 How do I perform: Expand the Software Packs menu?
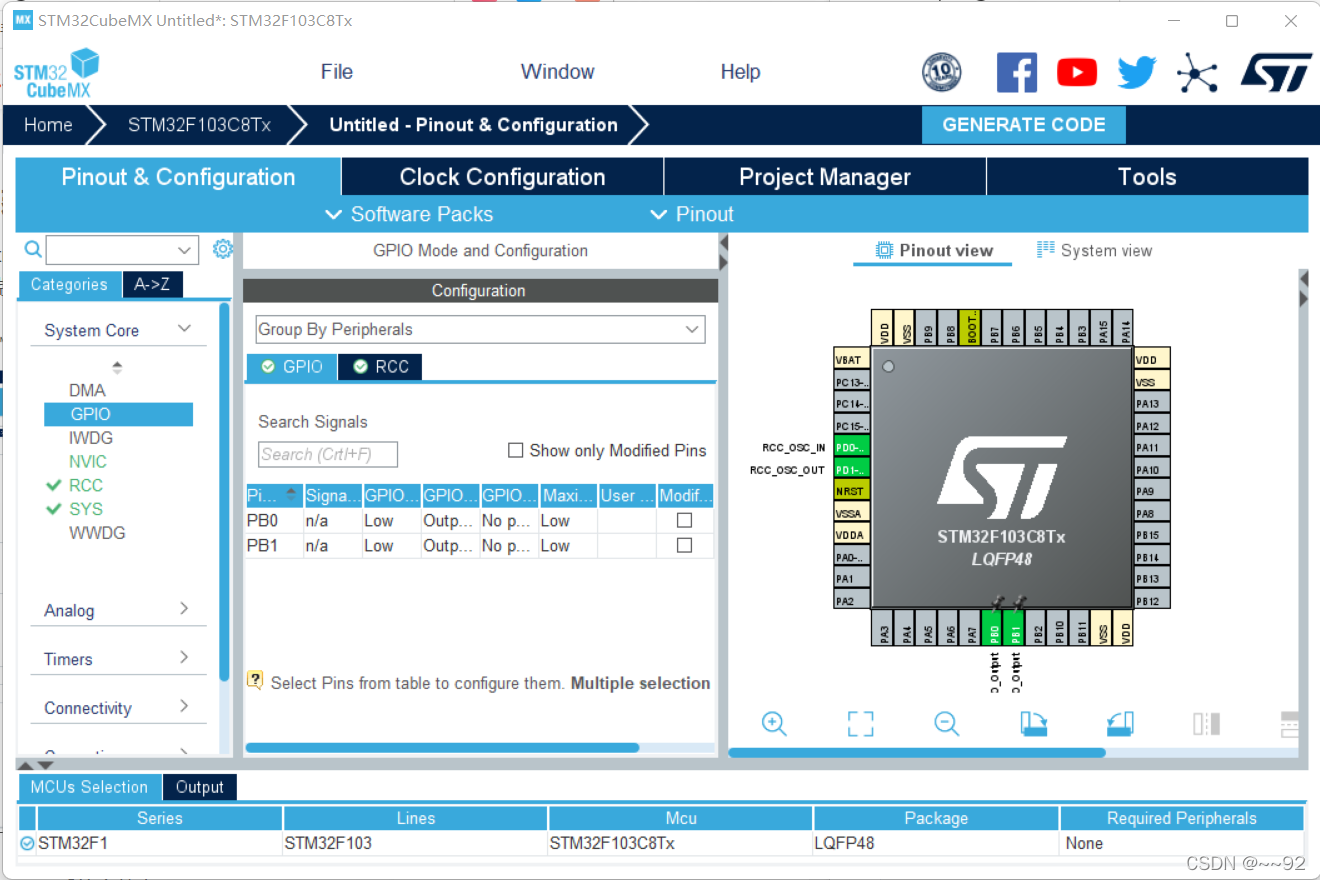coord(410,214)
